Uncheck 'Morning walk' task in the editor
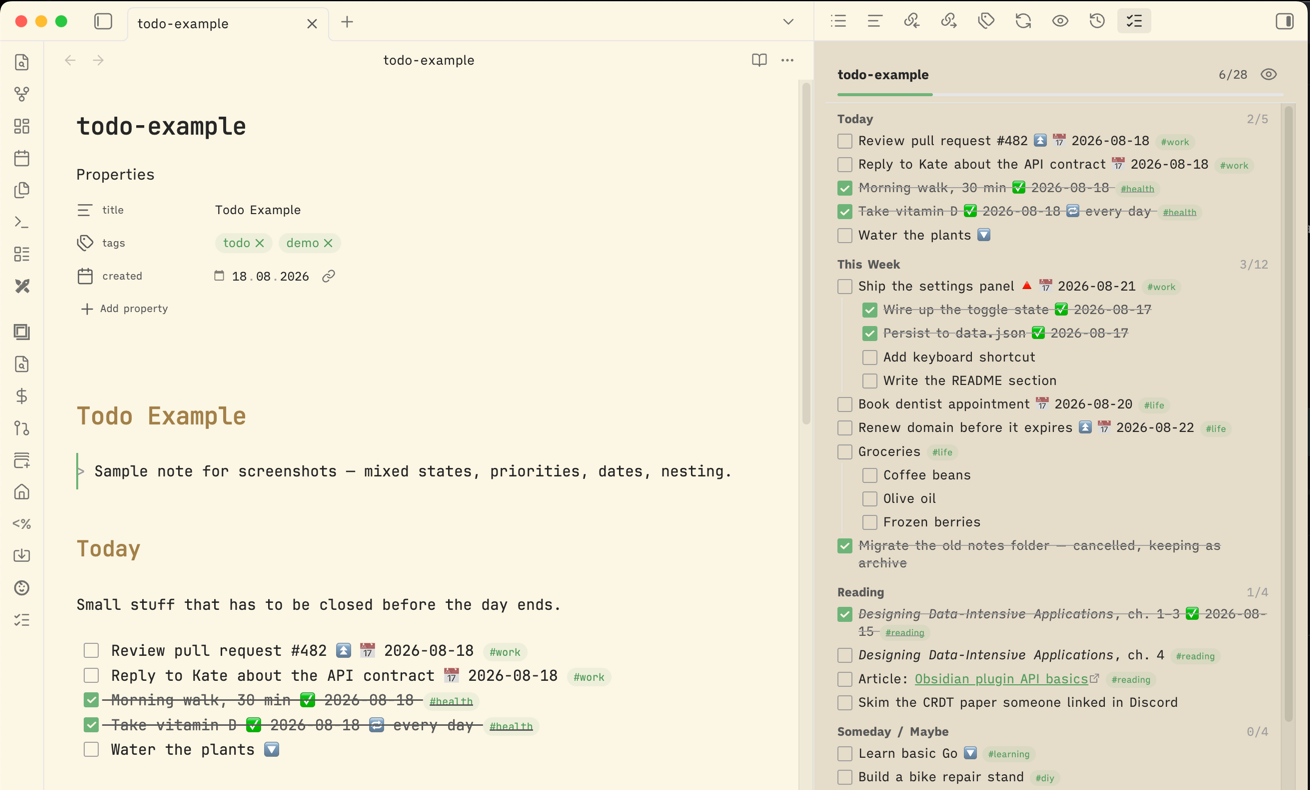1310x790 pixels. pos(91,700)
